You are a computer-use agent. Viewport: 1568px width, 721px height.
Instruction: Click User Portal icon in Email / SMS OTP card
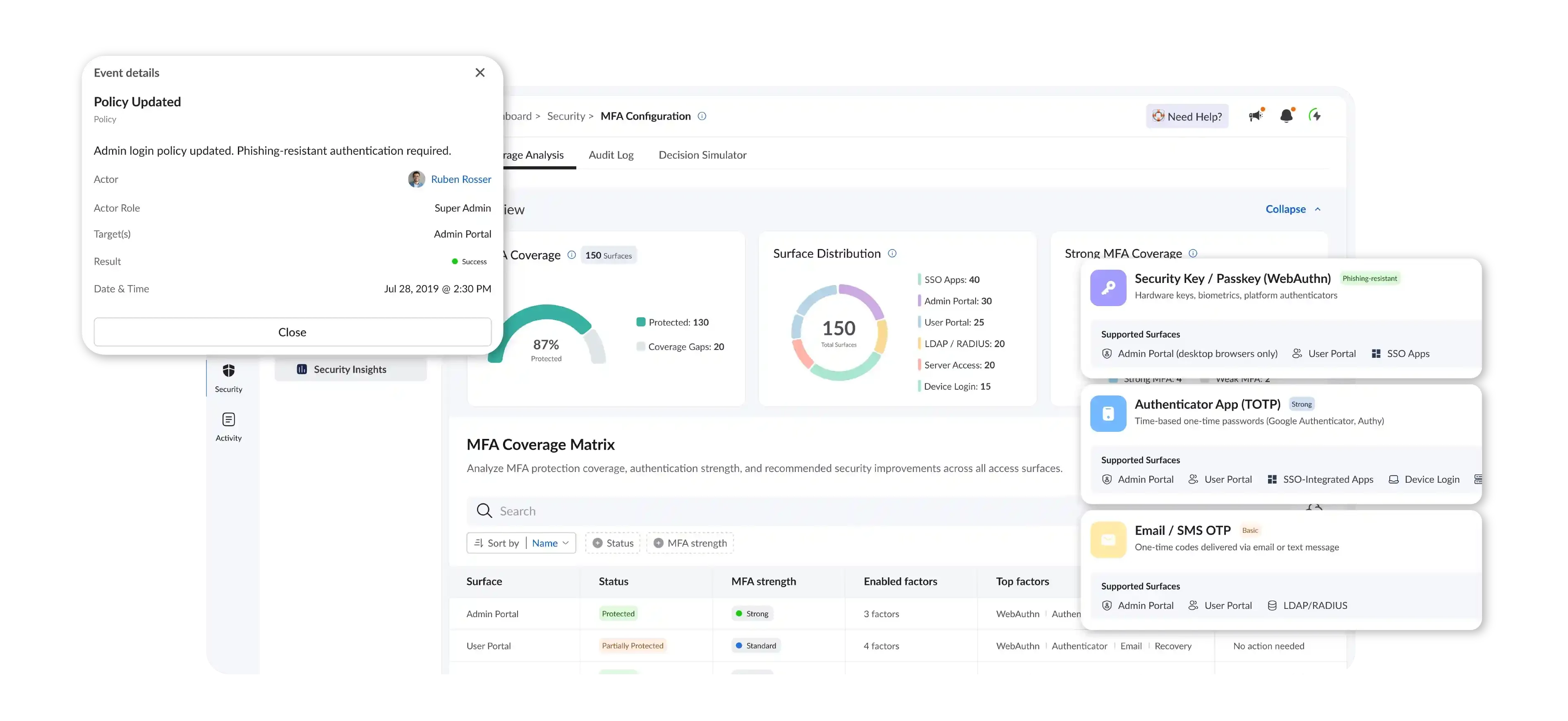[1193, 606]
